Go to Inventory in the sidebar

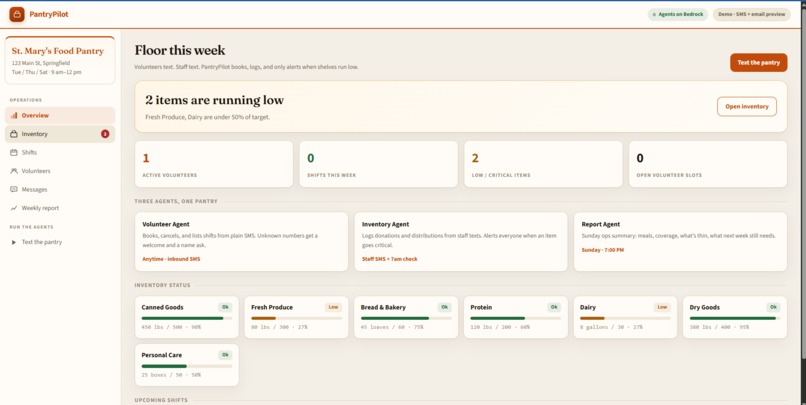(60, 134)
